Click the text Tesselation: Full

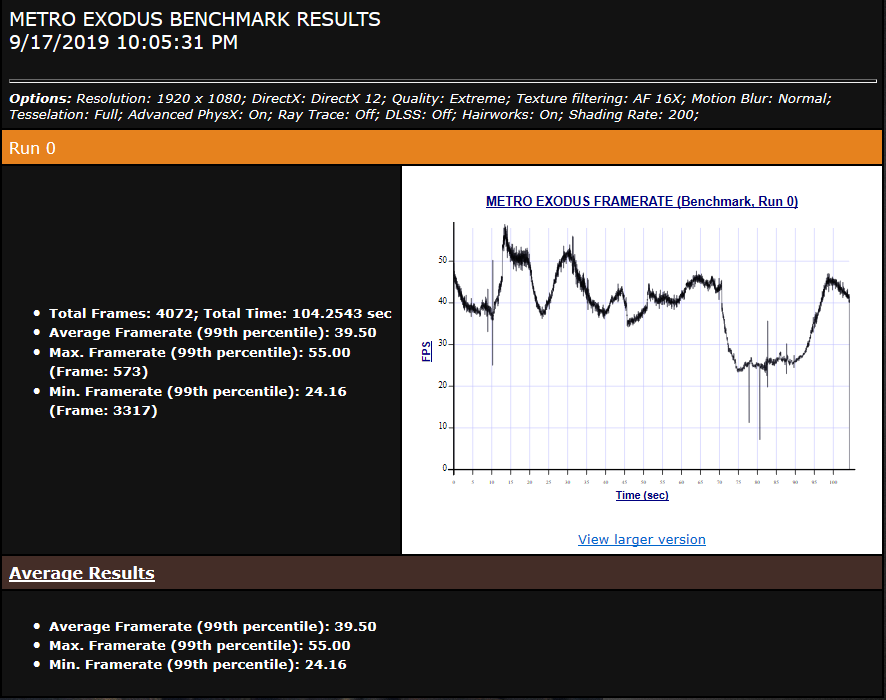[63, 115]
